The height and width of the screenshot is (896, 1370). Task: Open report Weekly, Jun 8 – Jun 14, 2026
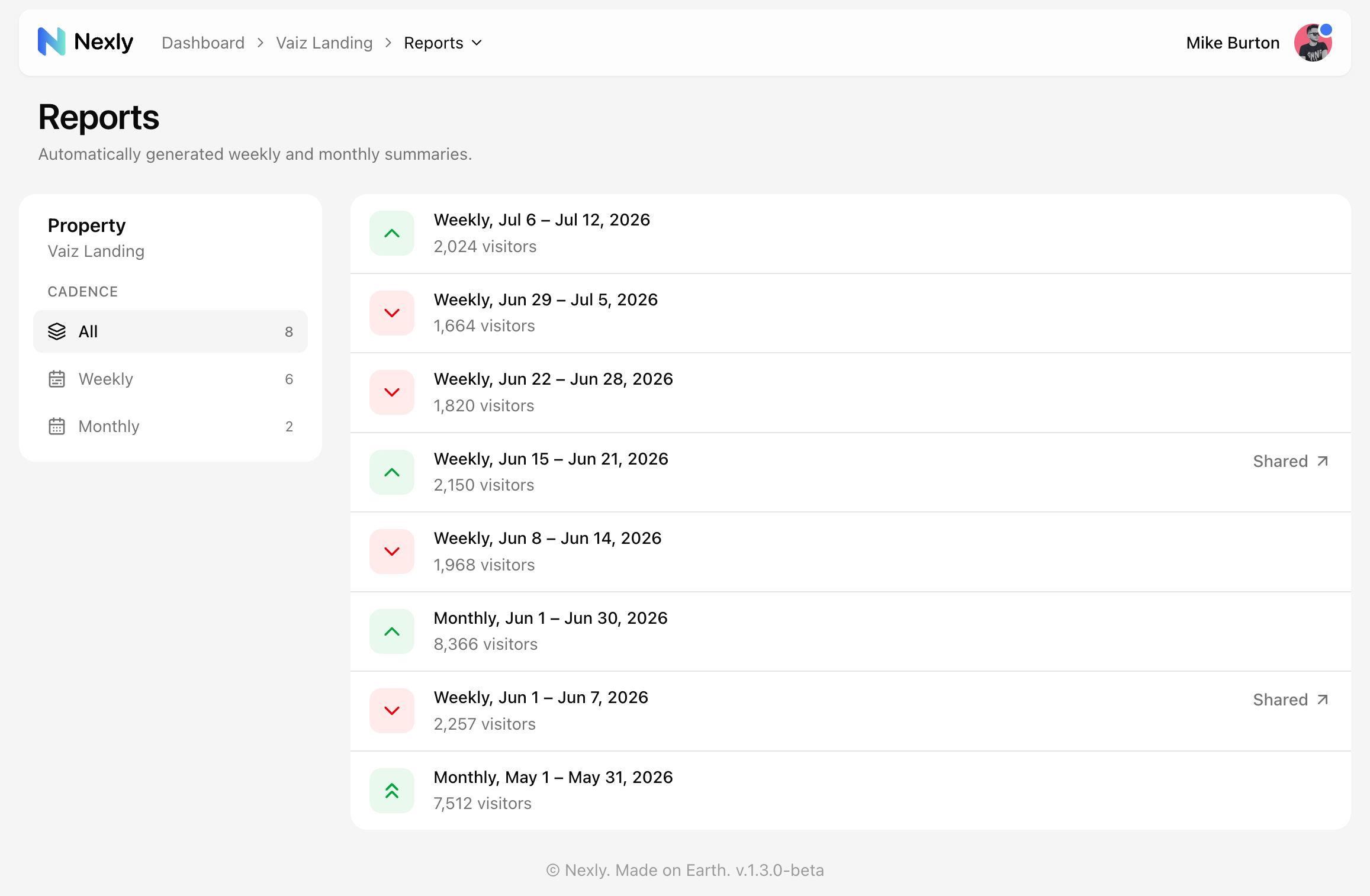(850, 552)
